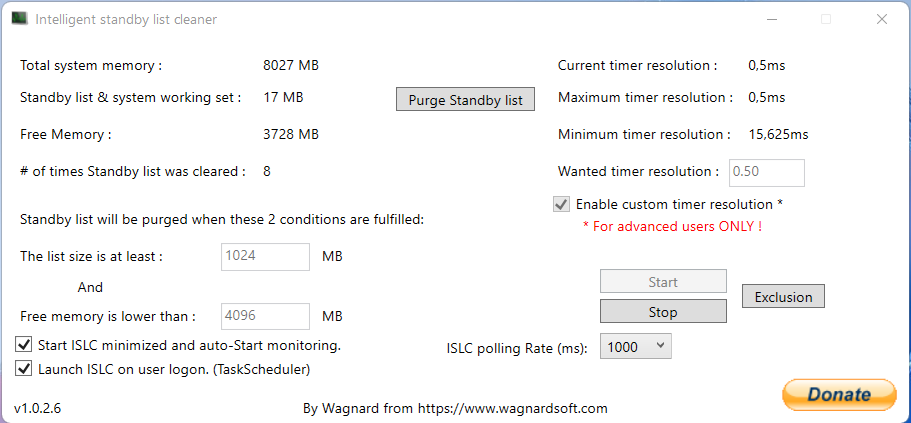The width and height of the screenshot is (911, 423).
Task: Close the Intelligent standby list cleaner window
Action: (x=881, y=19)
